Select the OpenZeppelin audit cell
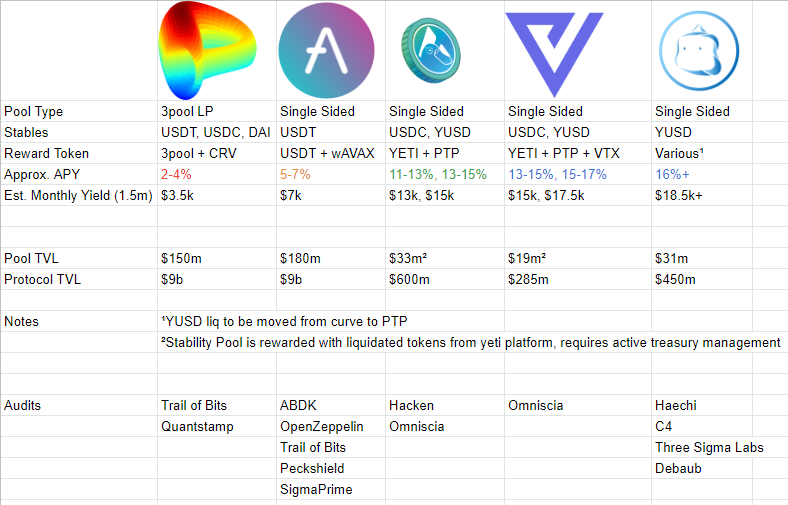This screenshot has width=788, height=505. tap(321, 426)
